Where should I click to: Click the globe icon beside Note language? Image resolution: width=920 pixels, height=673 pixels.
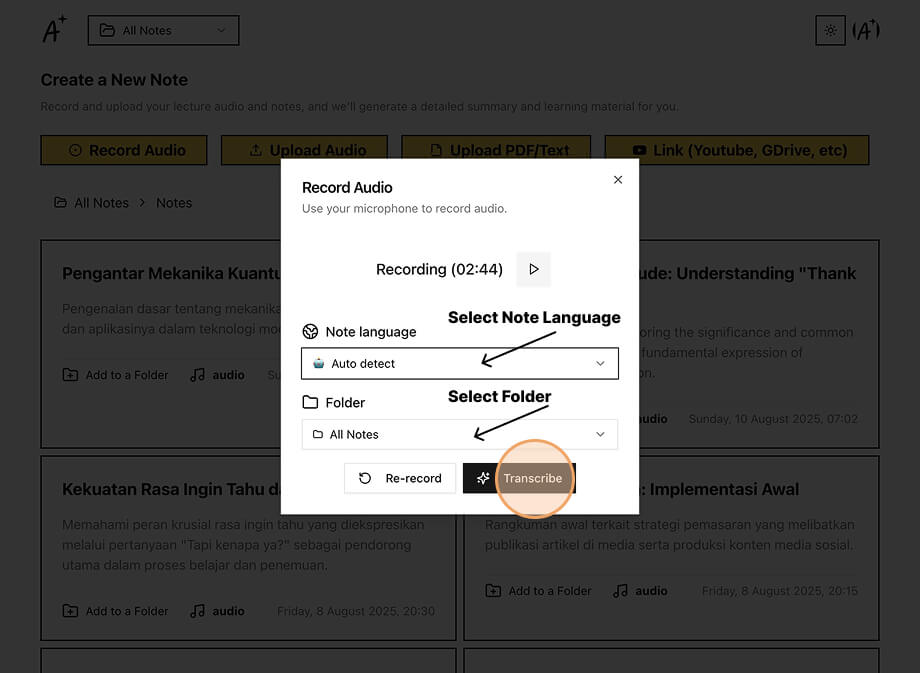point(310,332)
